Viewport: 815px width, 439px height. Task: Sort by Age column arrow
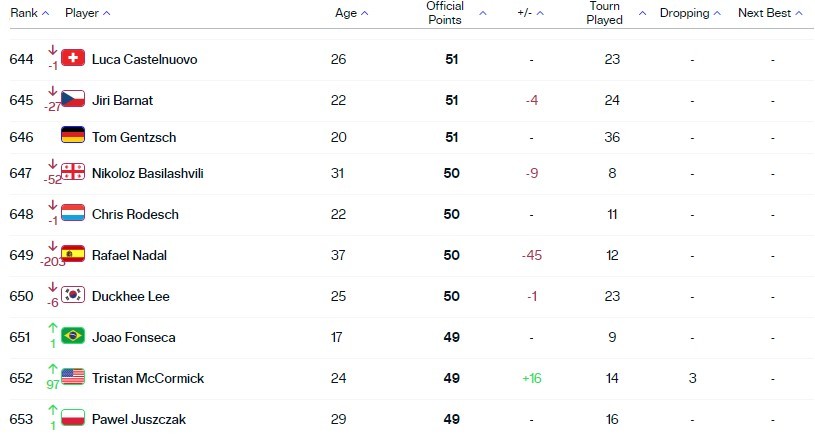(x=364, y=14)
